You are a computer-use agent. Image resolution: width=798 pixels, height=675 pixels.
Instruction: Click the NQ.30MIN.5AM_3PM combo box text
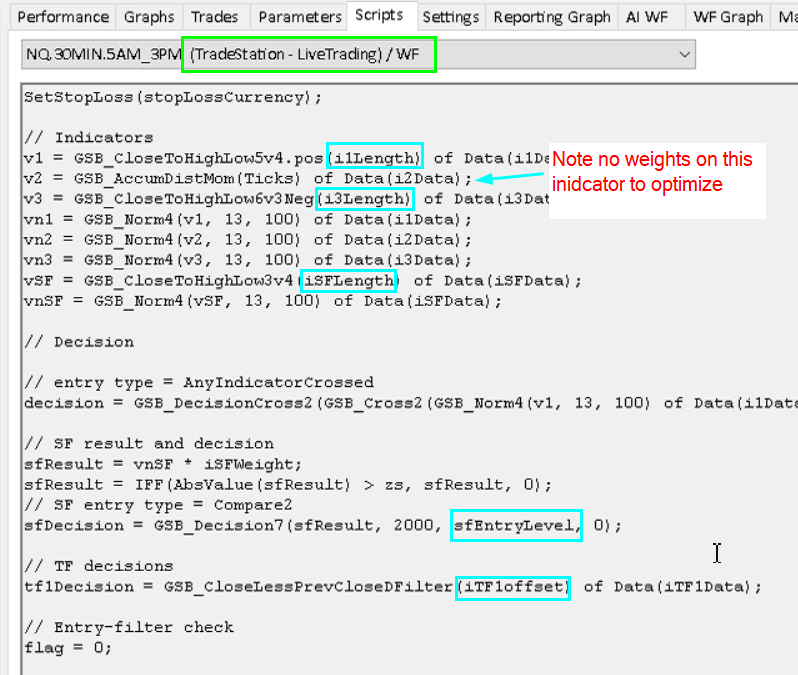[100, 54]
